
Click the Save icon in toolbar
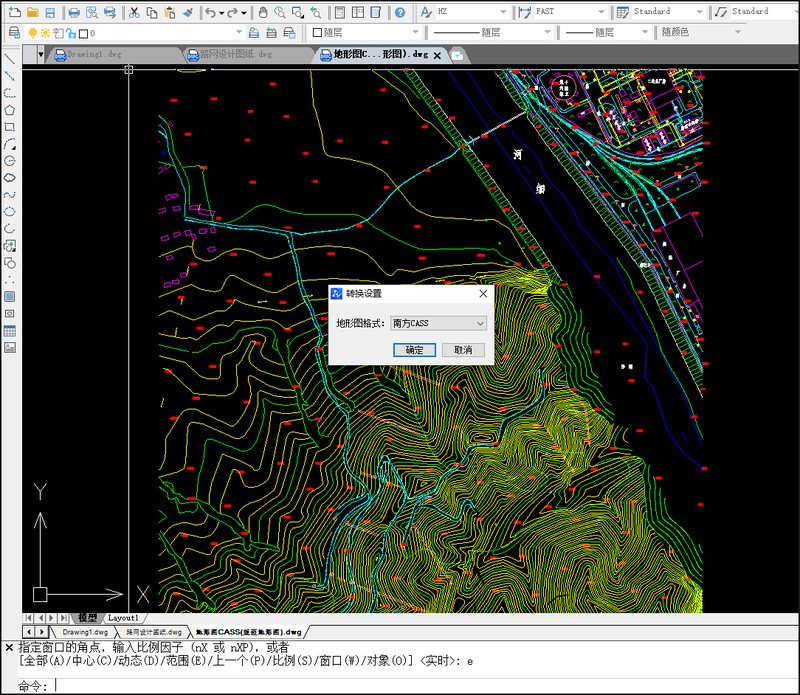(50, 12)
